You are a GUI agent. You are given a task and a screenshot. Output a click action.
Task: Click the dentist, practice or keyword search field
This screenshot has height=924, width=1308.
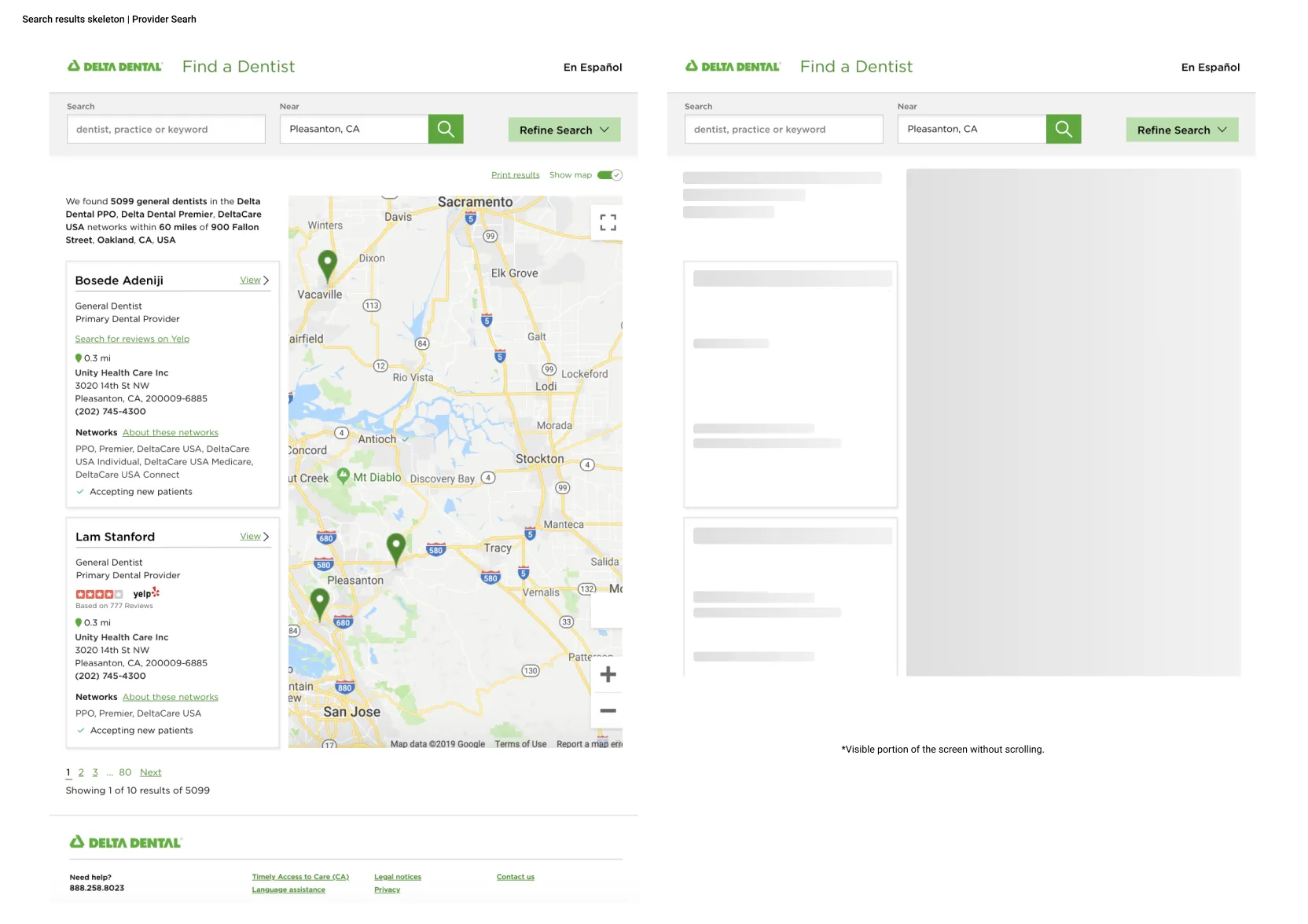(165, 129)
